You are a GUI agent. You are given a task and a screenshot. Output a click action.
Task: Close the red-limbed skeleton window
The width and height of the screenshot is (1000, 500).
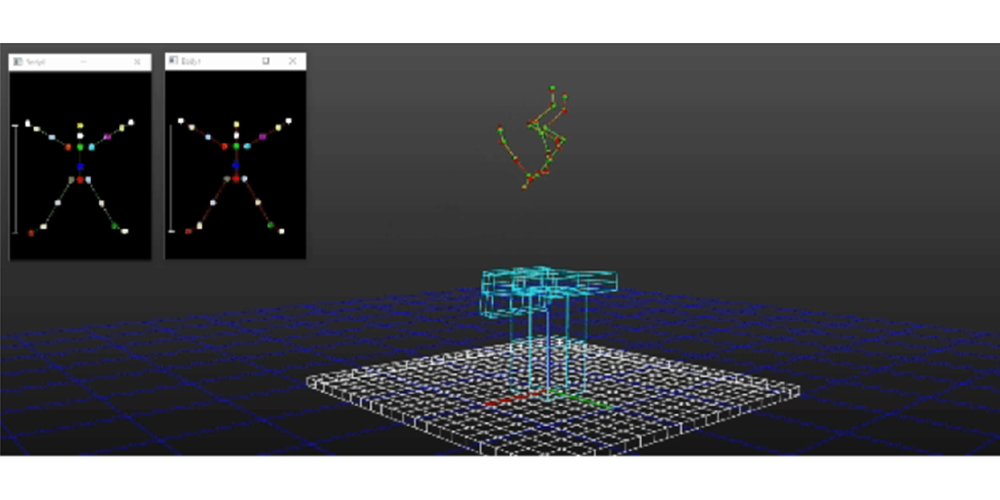tap(292, 61)
